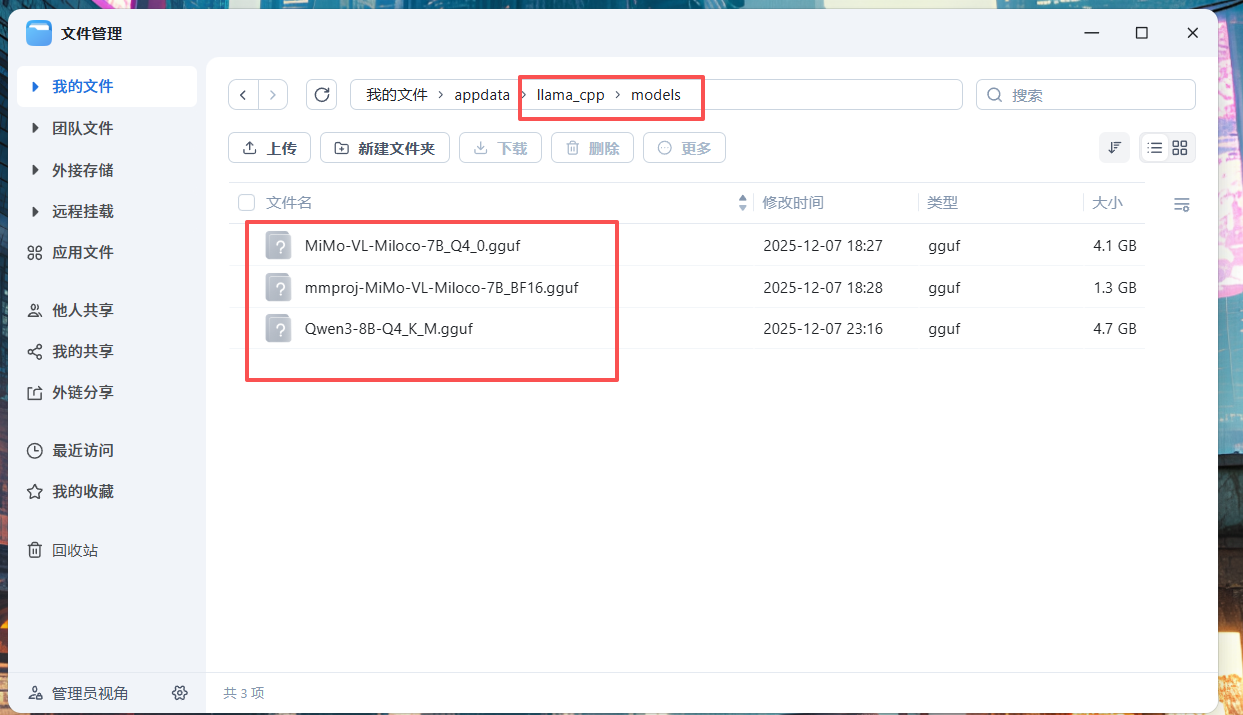Navigate to 我的文件 in breadcrumb
Image resolution: width=1243 pixels, height=715 pixels.
coord(397,95)
